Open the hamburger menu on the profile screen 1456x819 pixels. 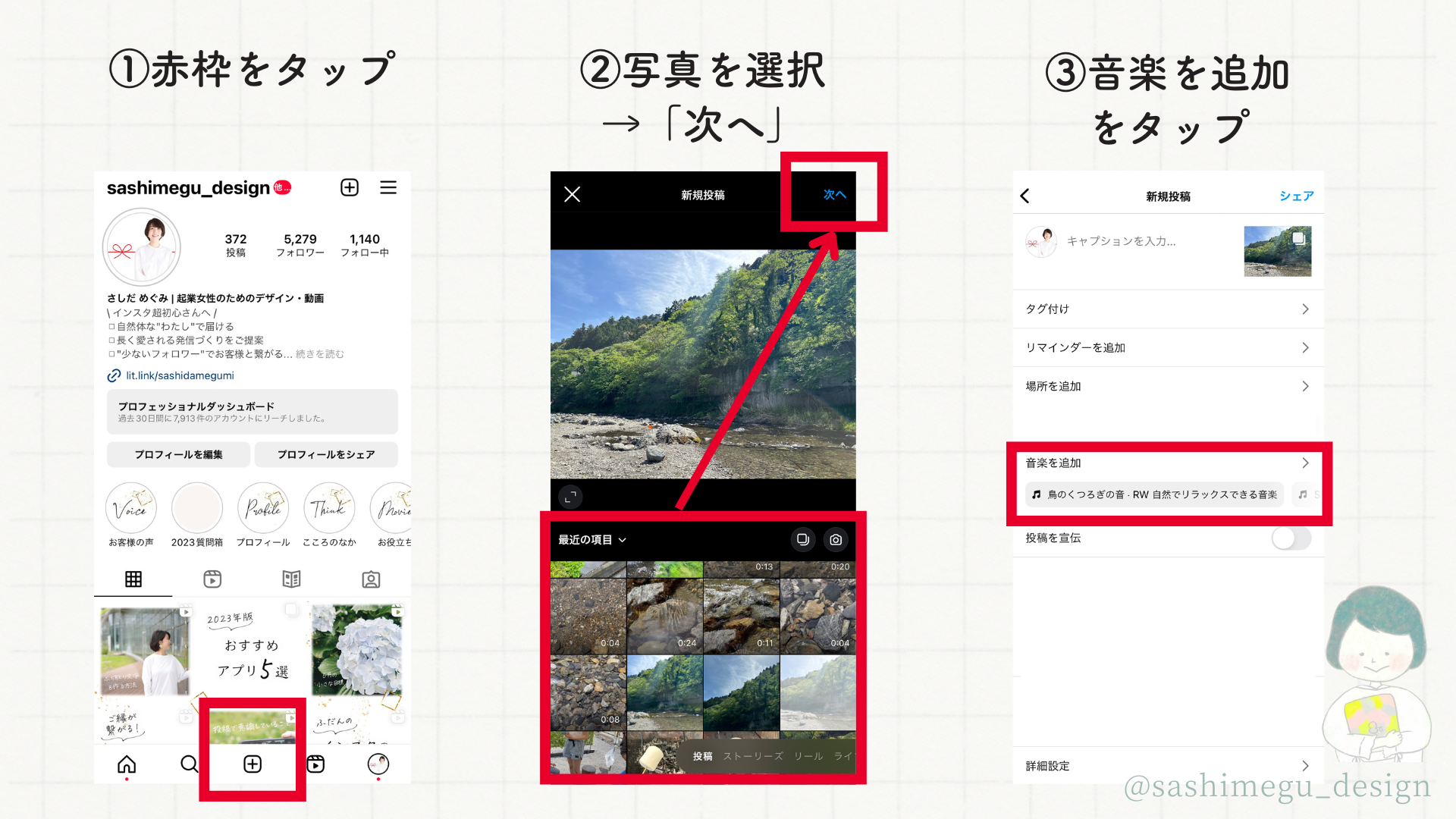click(x=389, y=187)
